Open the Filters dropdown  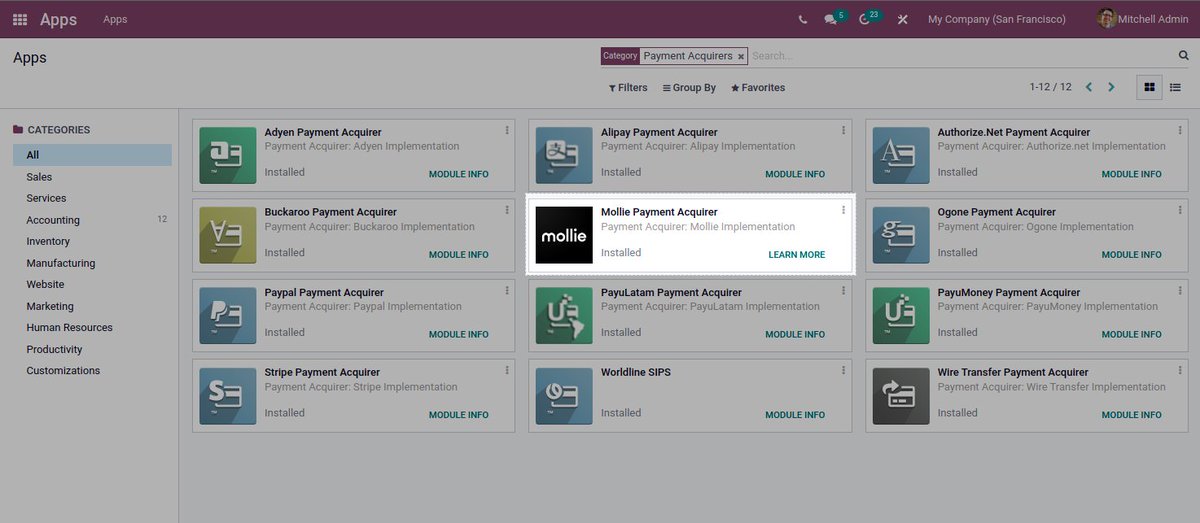[x=628, y=88]
